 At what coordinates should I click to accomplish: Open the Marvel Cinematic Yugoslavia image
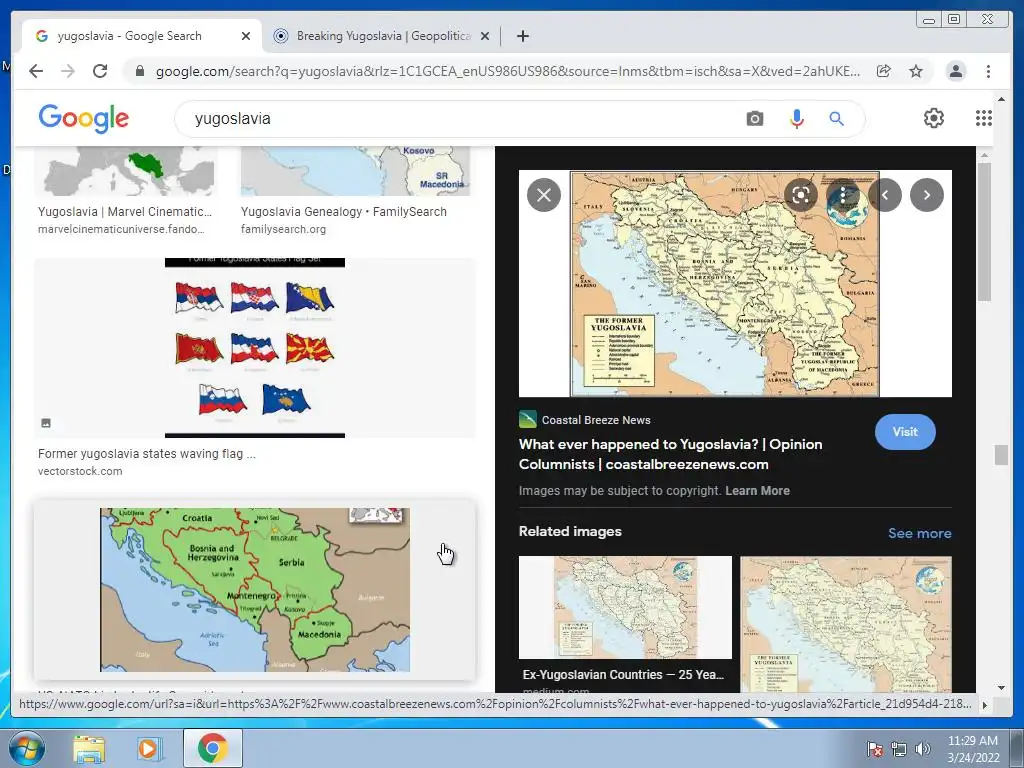(125, 171)
